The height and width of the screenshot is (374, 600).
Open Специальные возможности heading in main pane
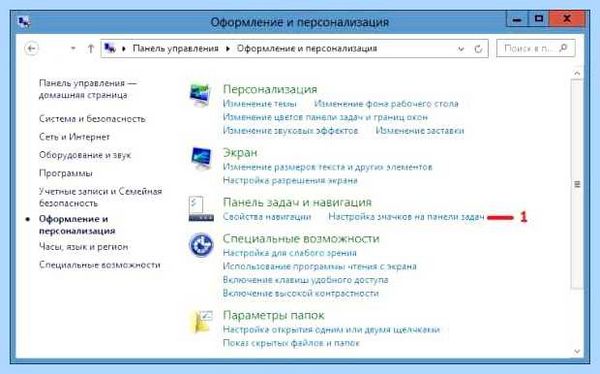point(301,238)
